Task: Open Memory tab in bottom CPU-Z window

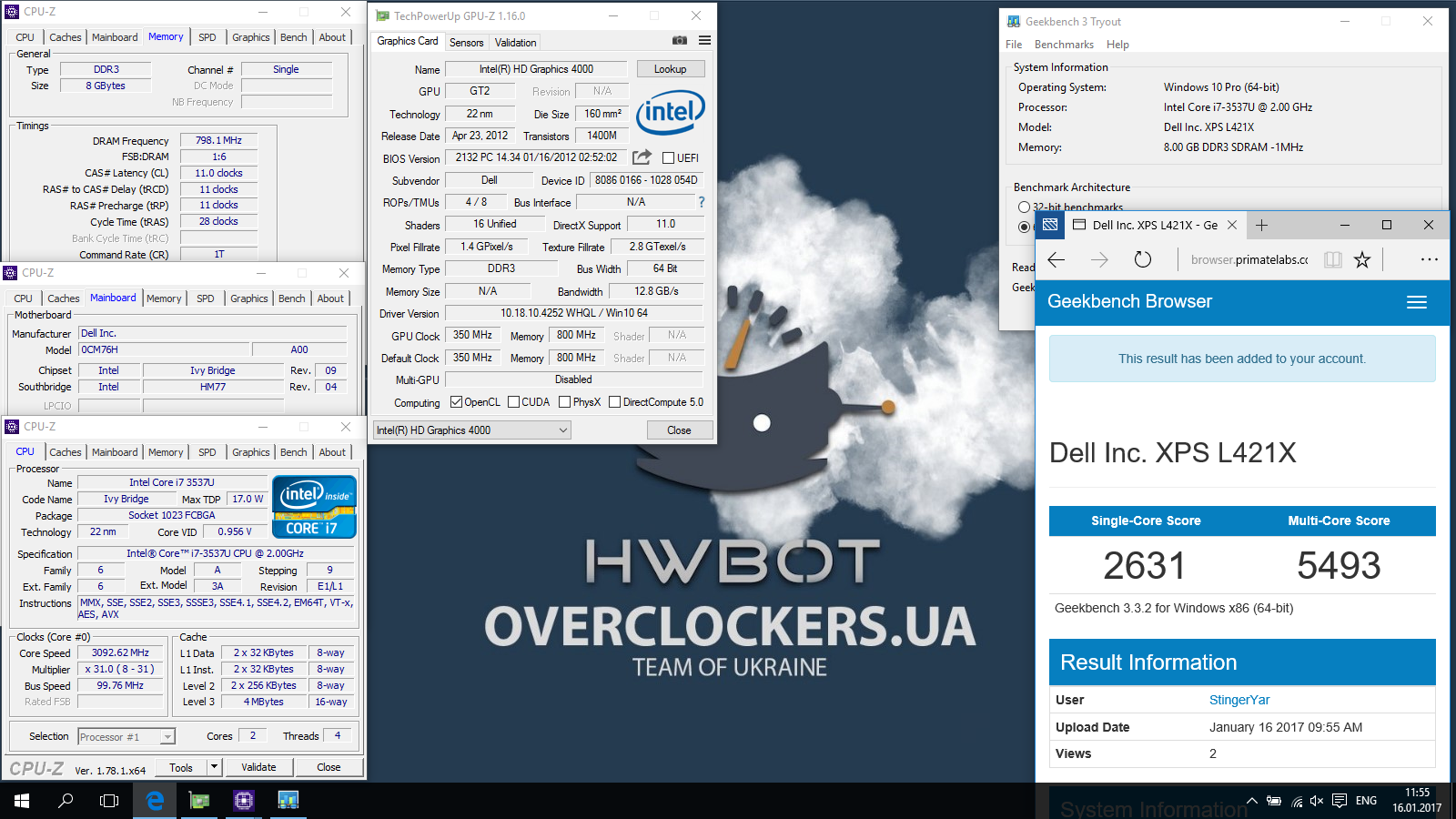Action: click(x=166, y=452)
